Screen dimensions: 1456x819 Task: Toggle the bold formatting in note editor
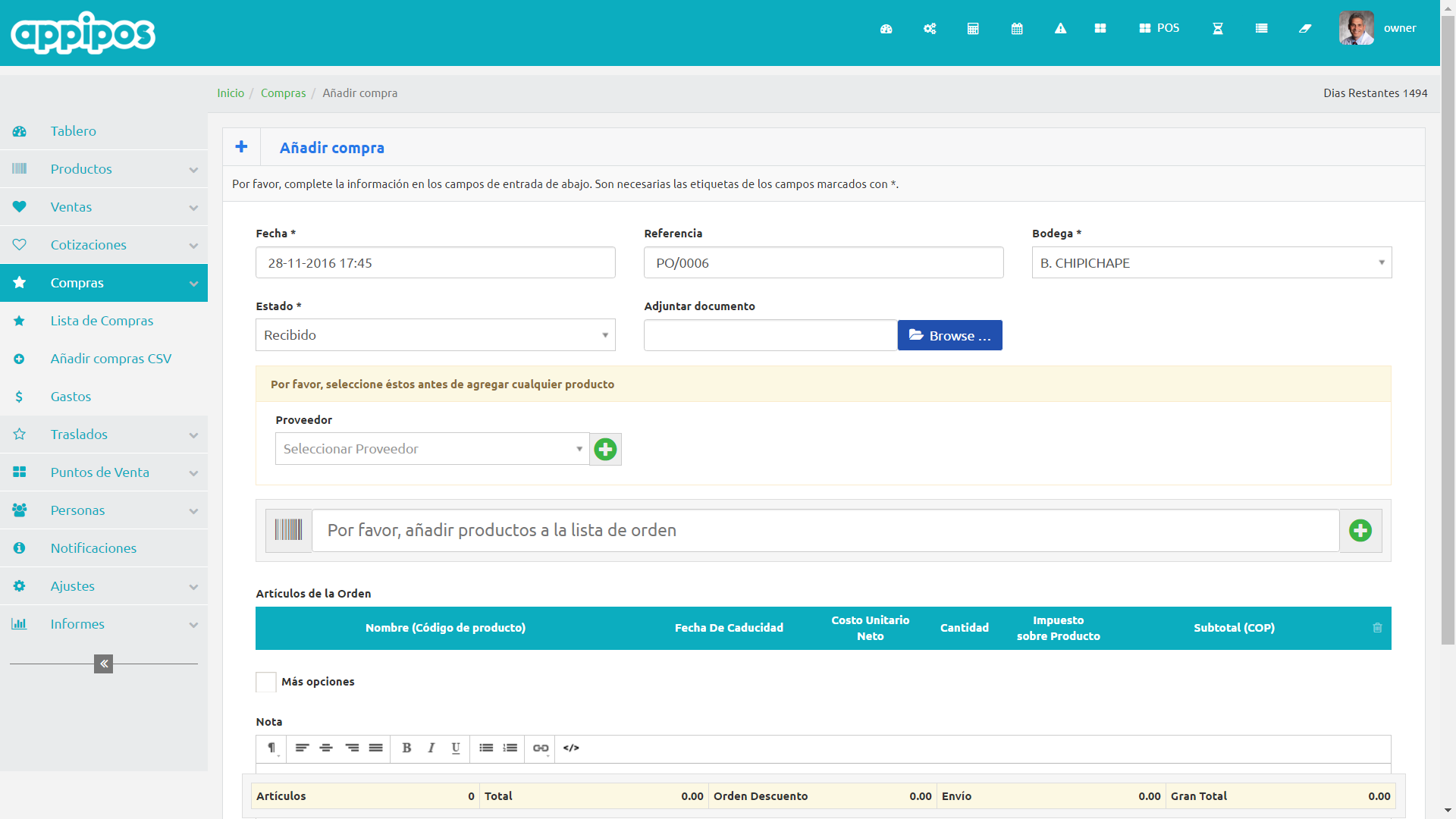[x=406, y=748]
